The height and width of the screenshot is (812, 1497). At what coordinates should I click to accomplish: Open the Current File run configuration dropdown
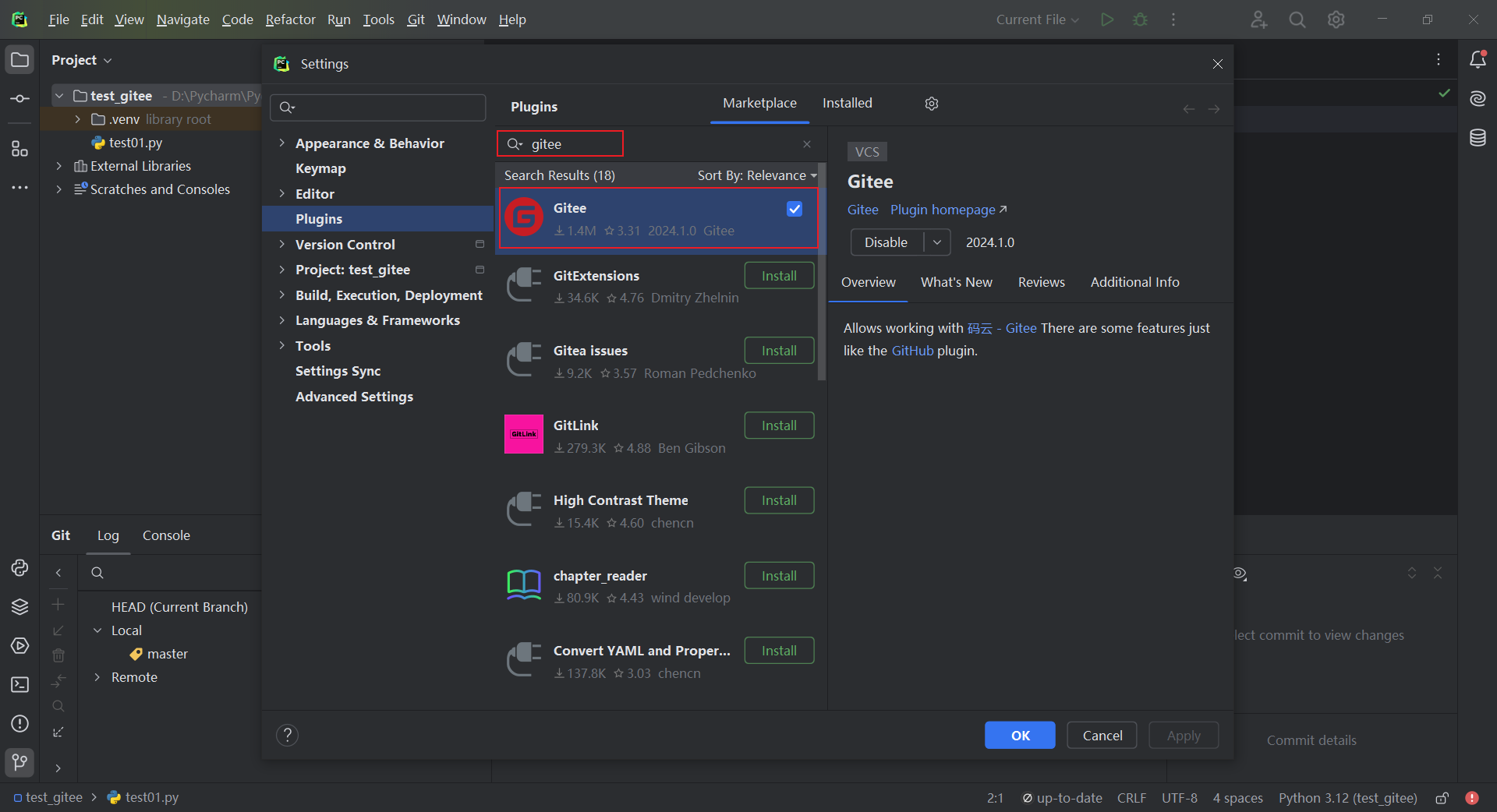click(1037, 19)
